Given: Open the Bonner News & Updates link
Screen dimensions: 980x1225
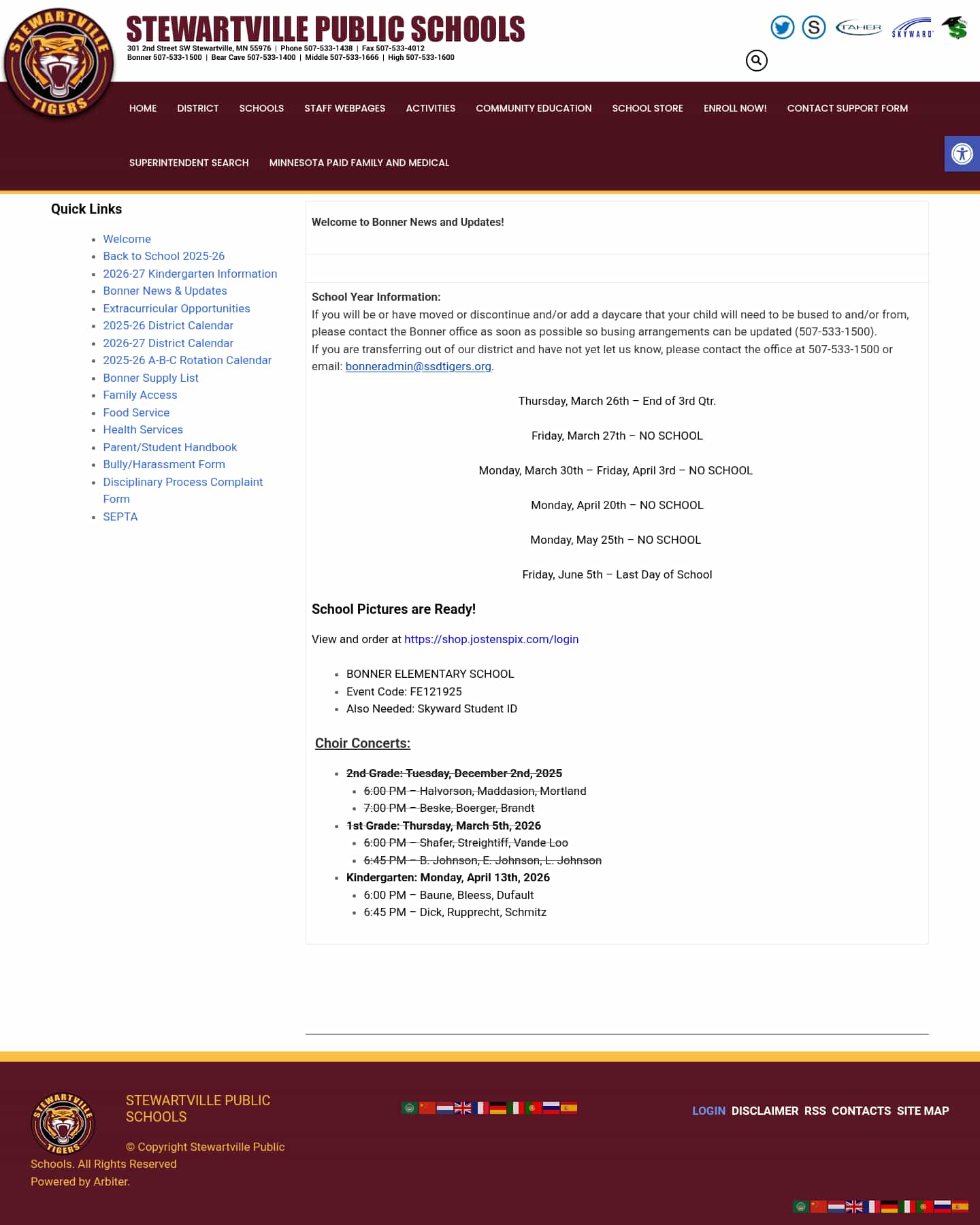Looking at the screenshot, I should [165, 291].
